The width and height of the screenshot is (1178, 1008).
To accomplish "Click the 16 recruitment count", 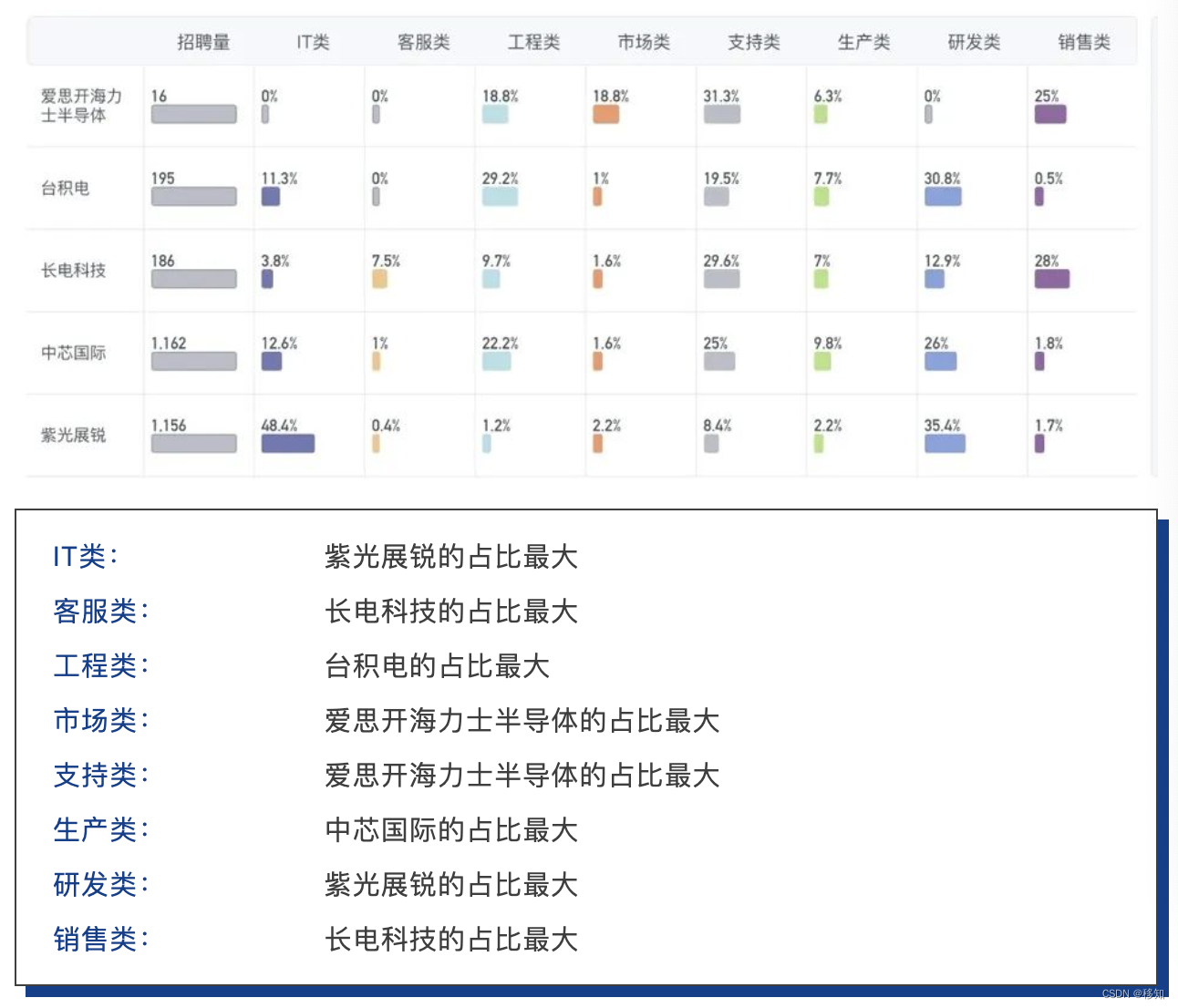I will [159, 96].
